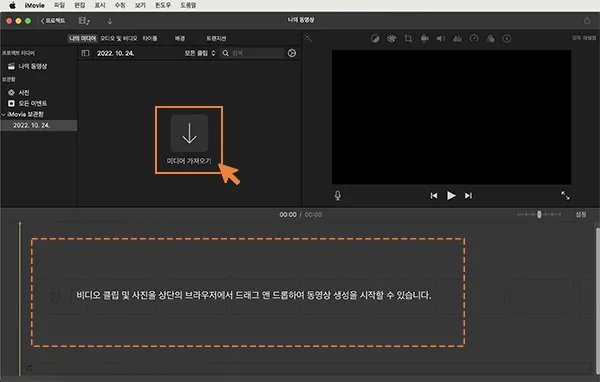The height and width of the screenshot is (382, 600).
Task: Enter fullscreen playback with the arrows icon
Action: pos(565,196)
